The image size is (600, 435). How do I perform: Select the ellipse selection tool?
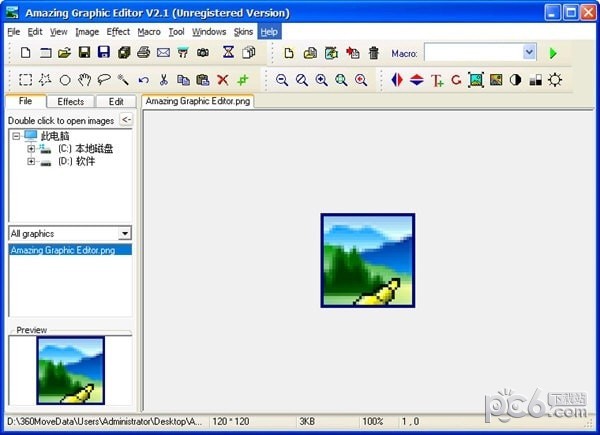coord(65,80)
